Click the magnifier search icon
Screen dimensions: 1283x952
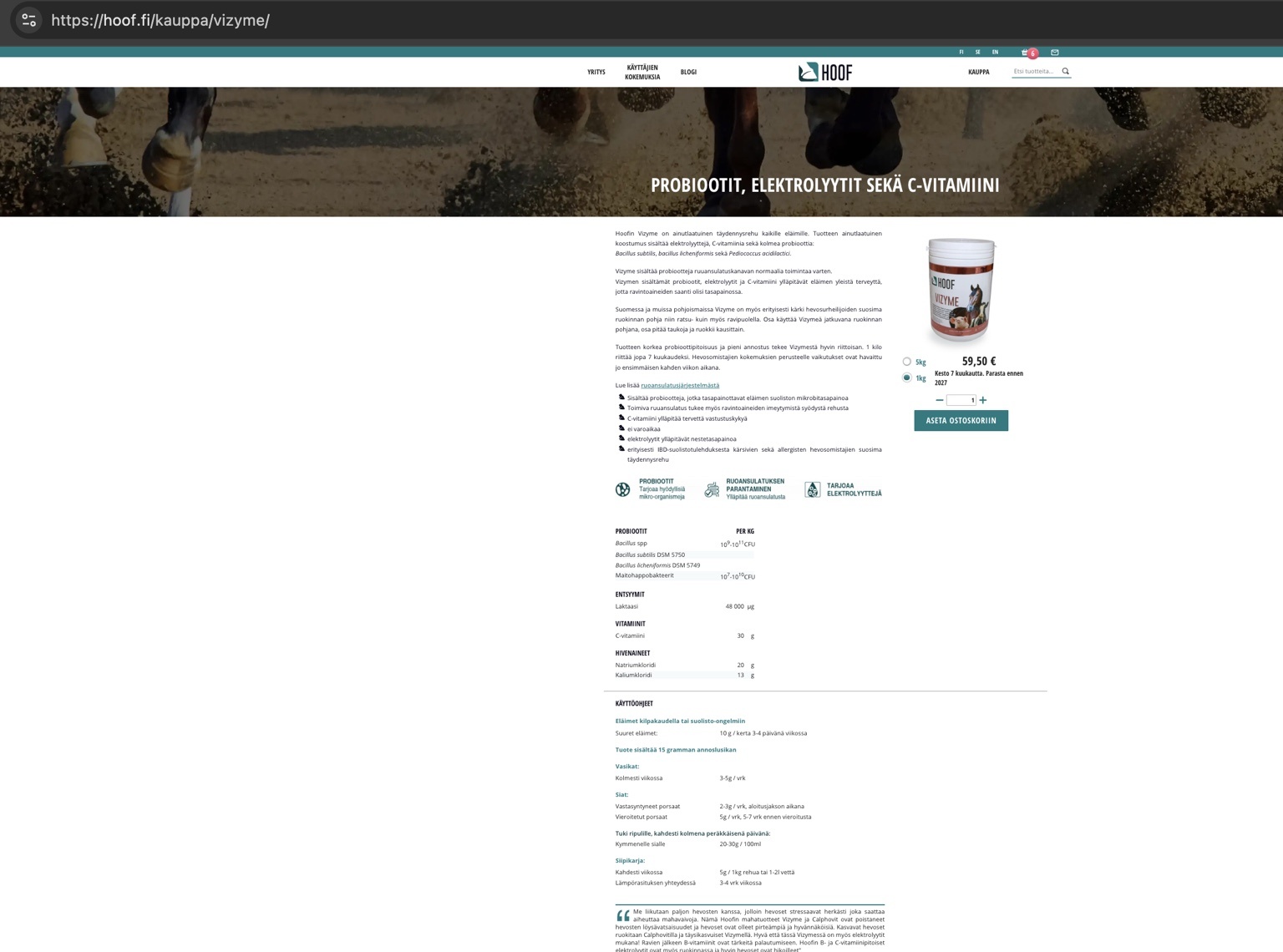point(1065,71)
